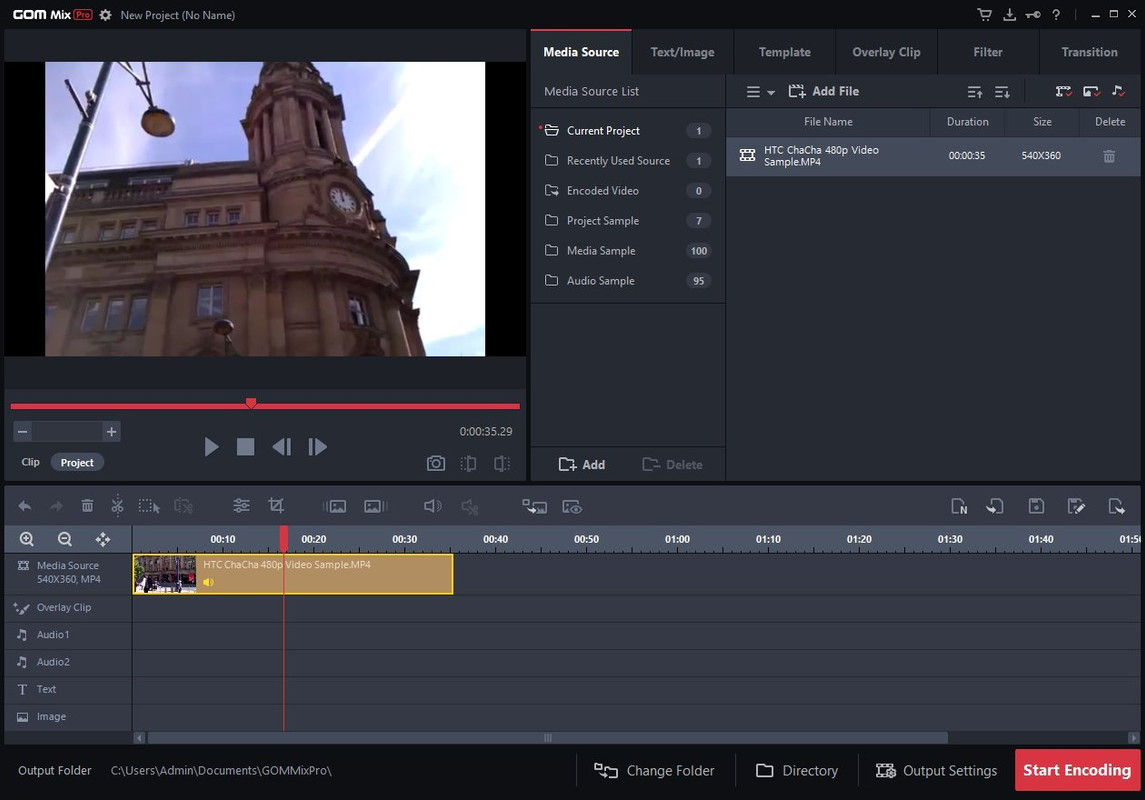Expand the list view dropdown beside Add File
The width and height of the screenshot is (1145, 800).
tap(760, 92)
